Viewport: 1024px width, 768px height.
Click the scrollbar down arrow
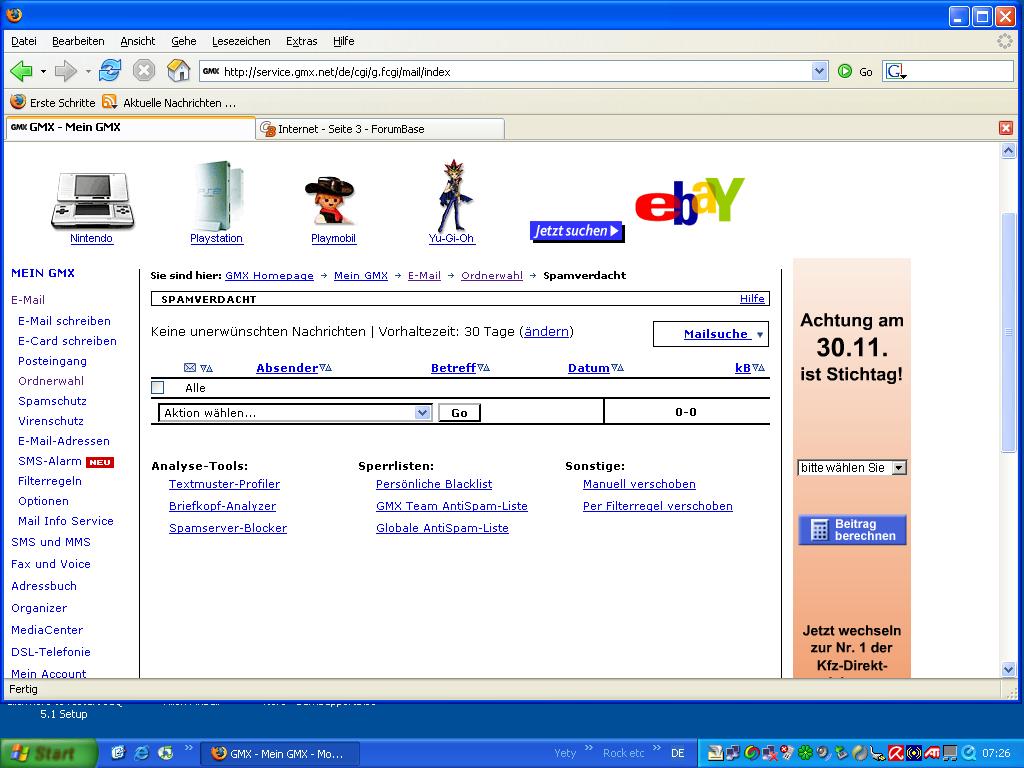tap(1008, 669)
